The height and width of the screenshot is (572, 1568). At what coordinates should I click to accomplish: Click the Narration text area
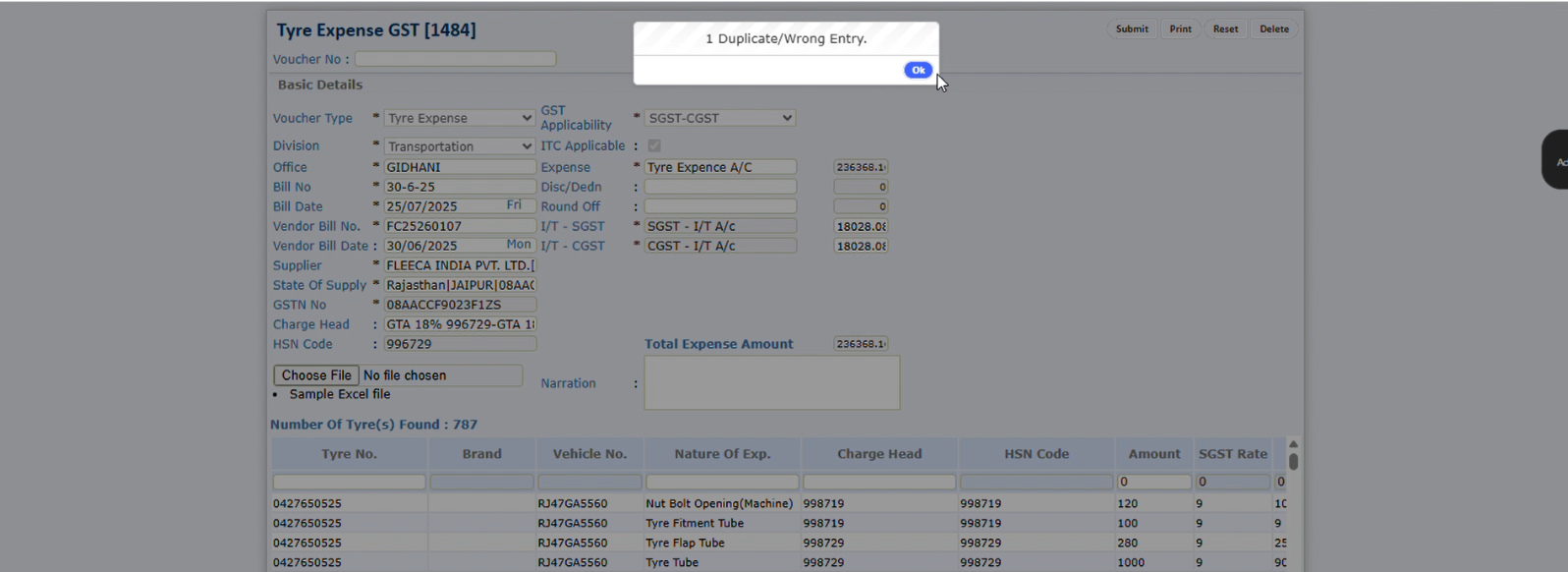[x=771, y=382]
